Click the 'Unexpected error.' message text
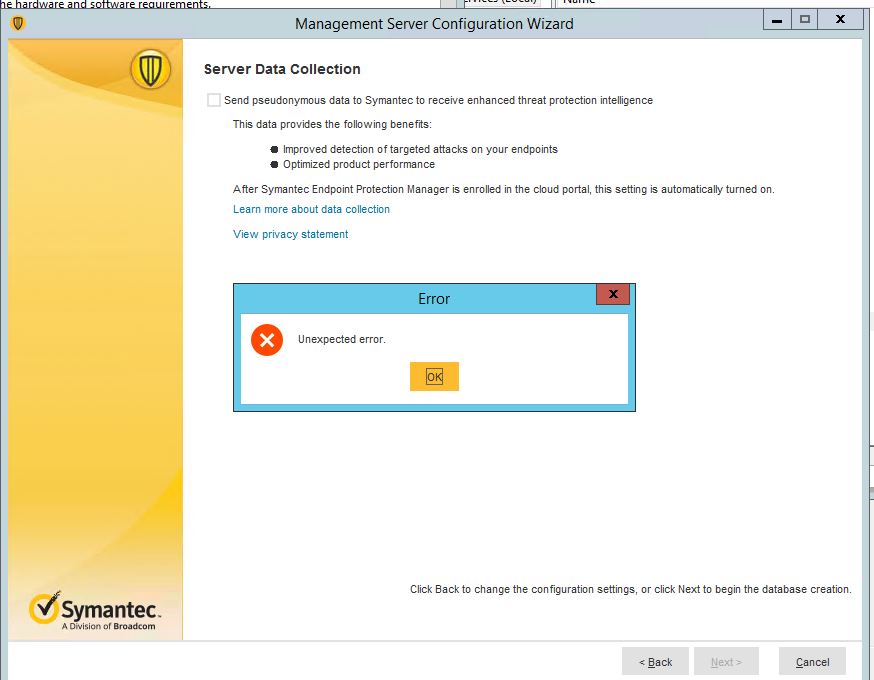 [342, 339]
